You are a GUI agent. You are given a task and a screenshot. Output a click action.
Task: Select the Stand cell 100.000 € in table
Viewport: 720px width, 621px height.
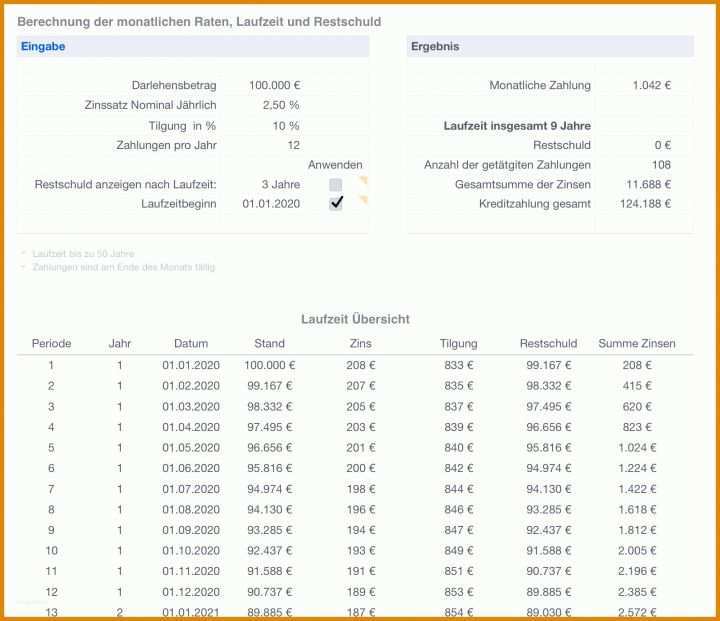(270, 366)
